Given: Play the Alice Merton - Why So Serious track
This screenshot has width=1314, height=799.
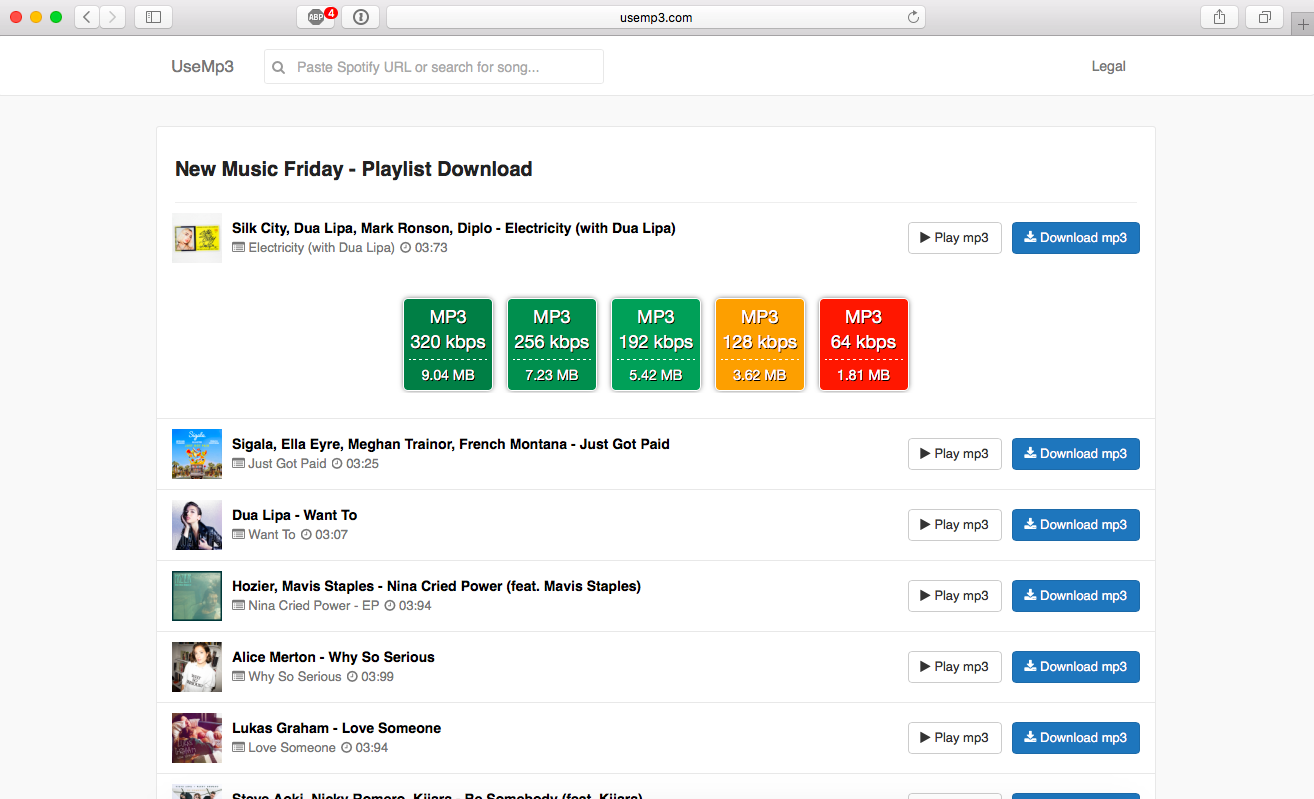Looking at the screenshot, I should click(x=954, y=666).
